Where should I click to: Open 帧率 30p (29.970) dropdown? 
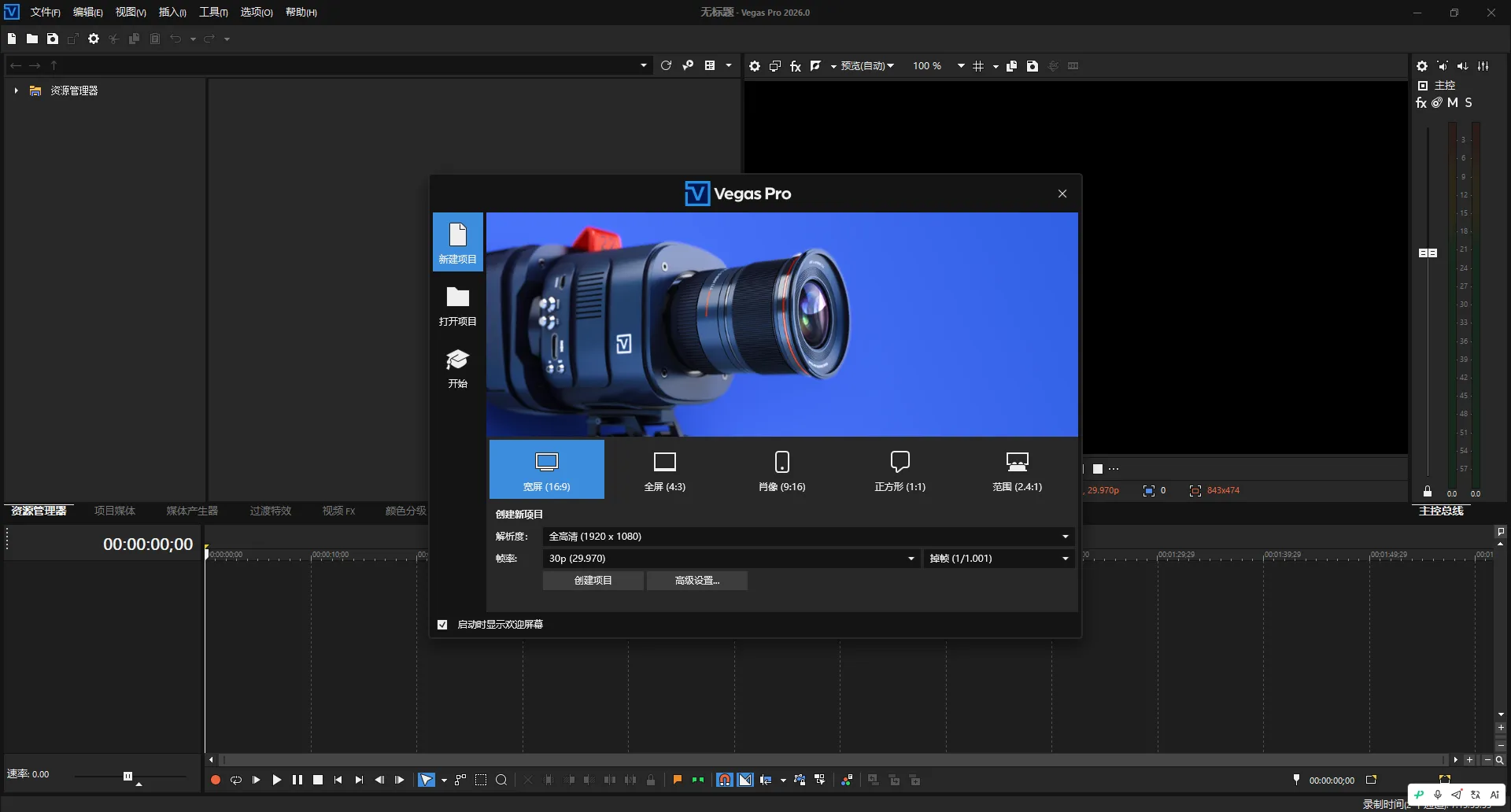pyautogui.click(x=731, y=559)
